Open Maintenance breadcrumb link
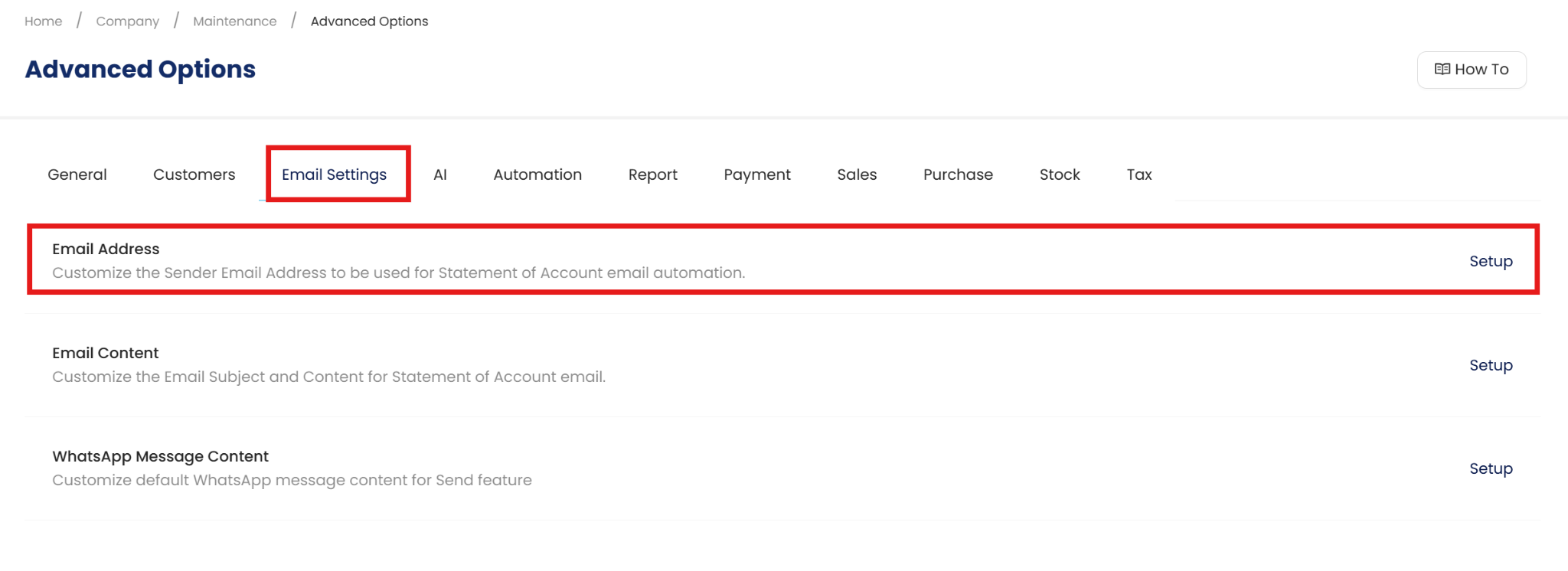Image resolution: width=1568 pixels, height=571 pixels. pos(235,21)
